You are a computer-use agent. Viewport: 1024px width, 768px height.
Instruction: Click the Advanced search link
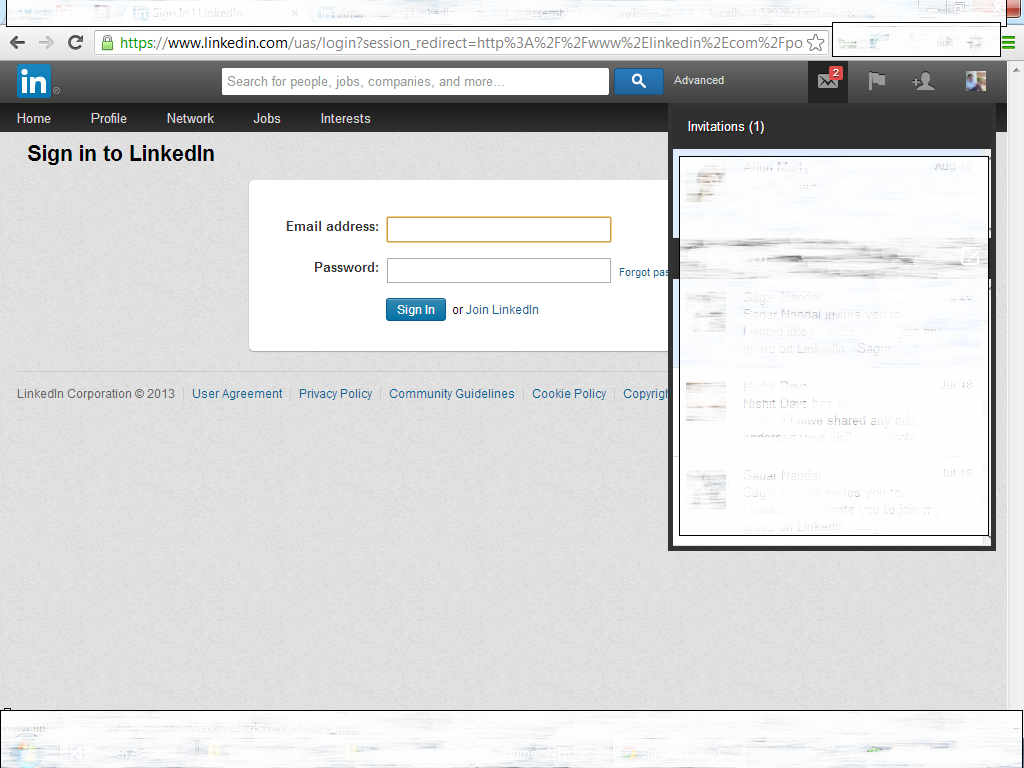[x=699, y=80]
